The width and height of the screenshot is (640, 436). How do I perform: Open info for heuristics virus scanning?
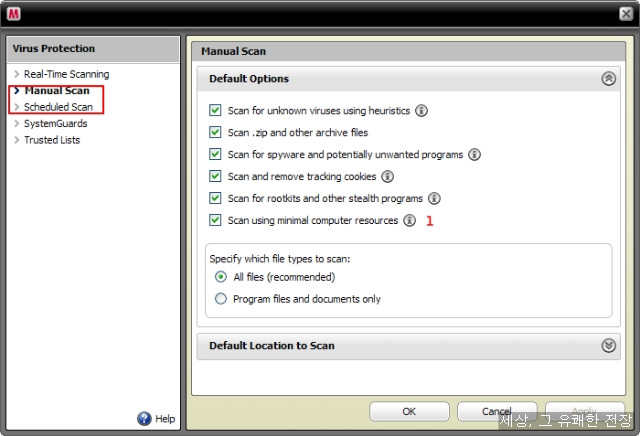pos(421,111)
